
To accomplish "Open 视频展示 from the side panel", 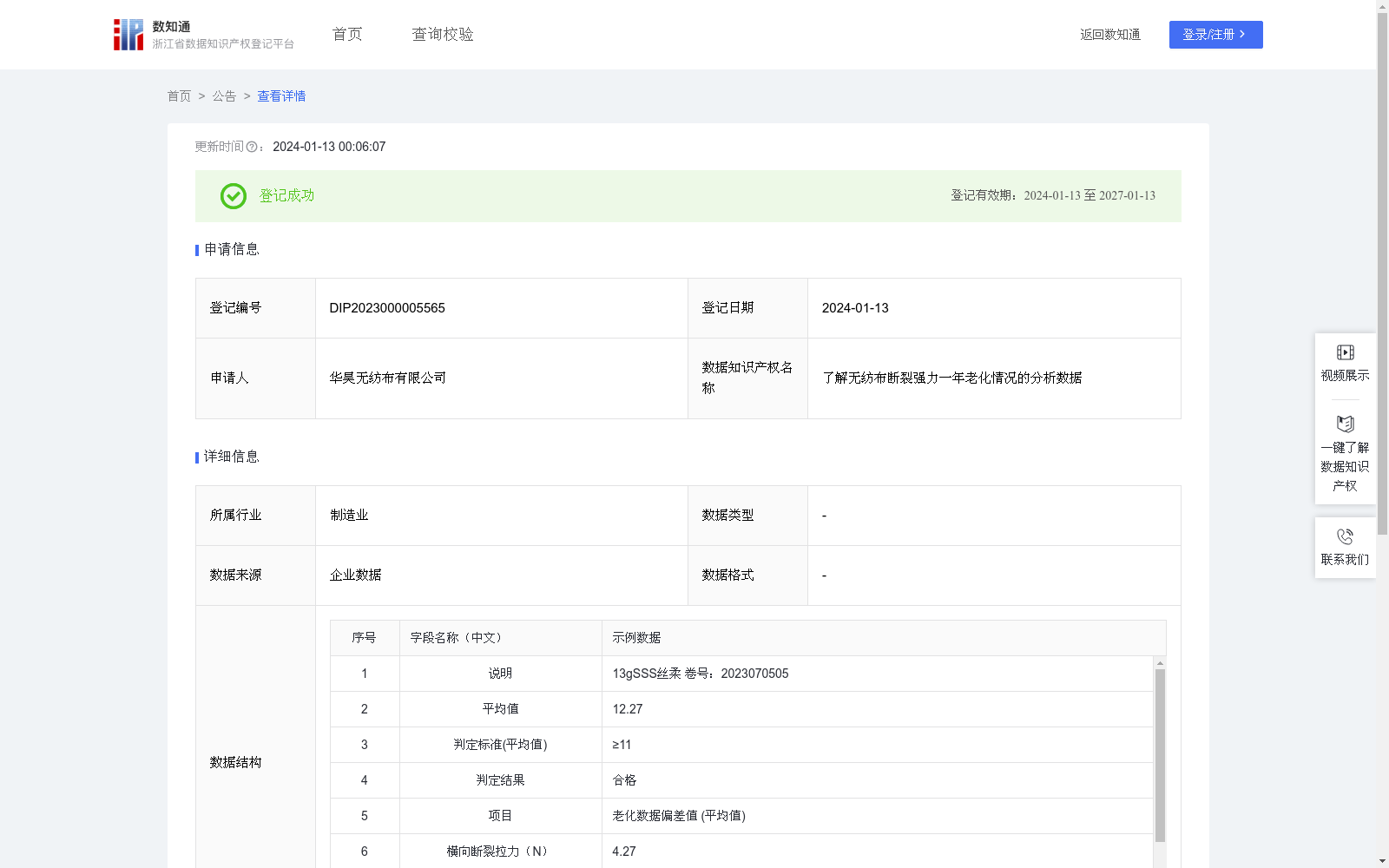I will [x=1345, y=364].
